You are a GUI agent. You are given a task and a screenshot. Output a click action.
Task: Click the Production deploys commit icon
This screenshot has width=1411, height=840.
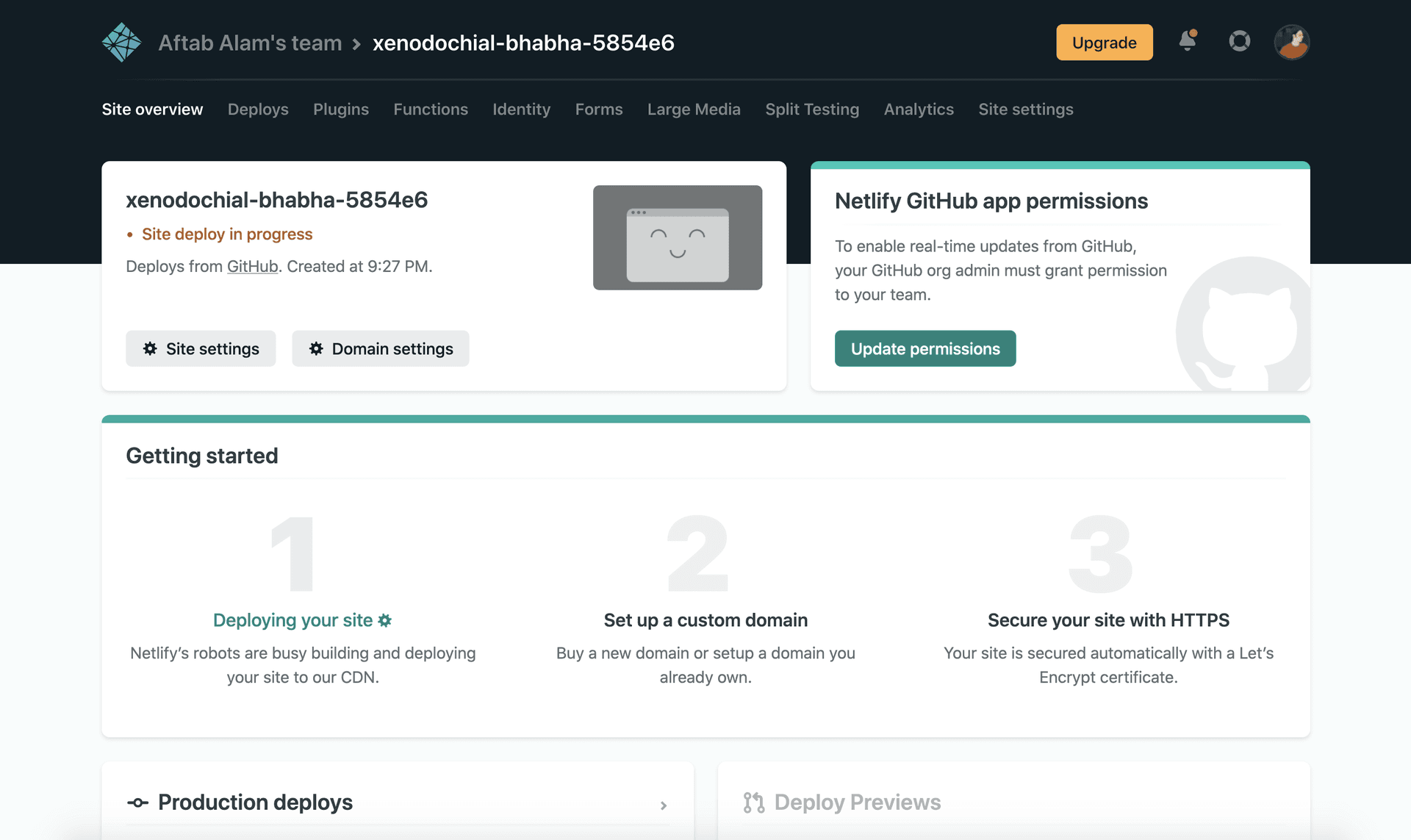point(137,803)
